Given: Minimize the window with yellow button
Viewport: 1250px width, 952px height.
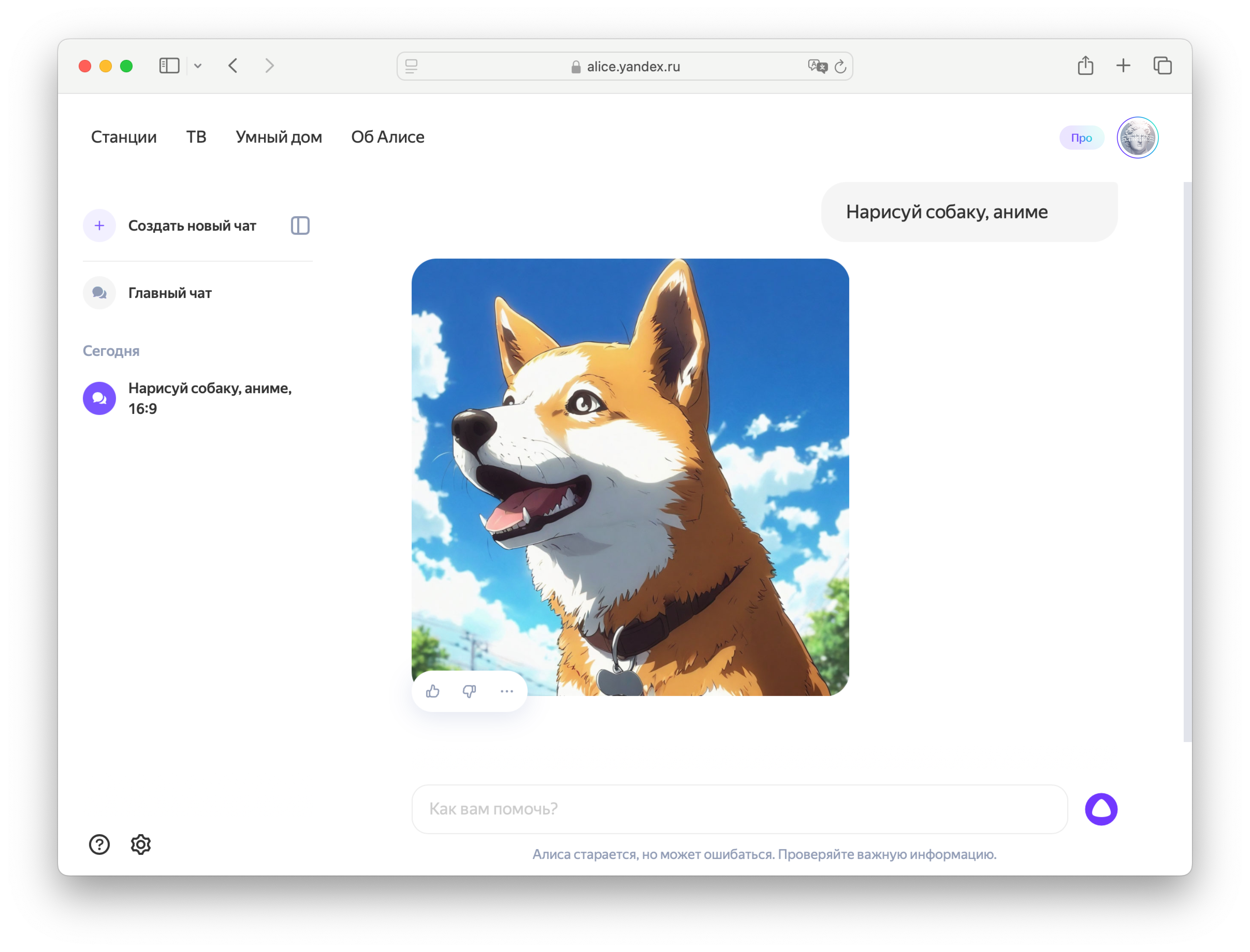Looking at the screenshot, I should [x=105, y=66].
